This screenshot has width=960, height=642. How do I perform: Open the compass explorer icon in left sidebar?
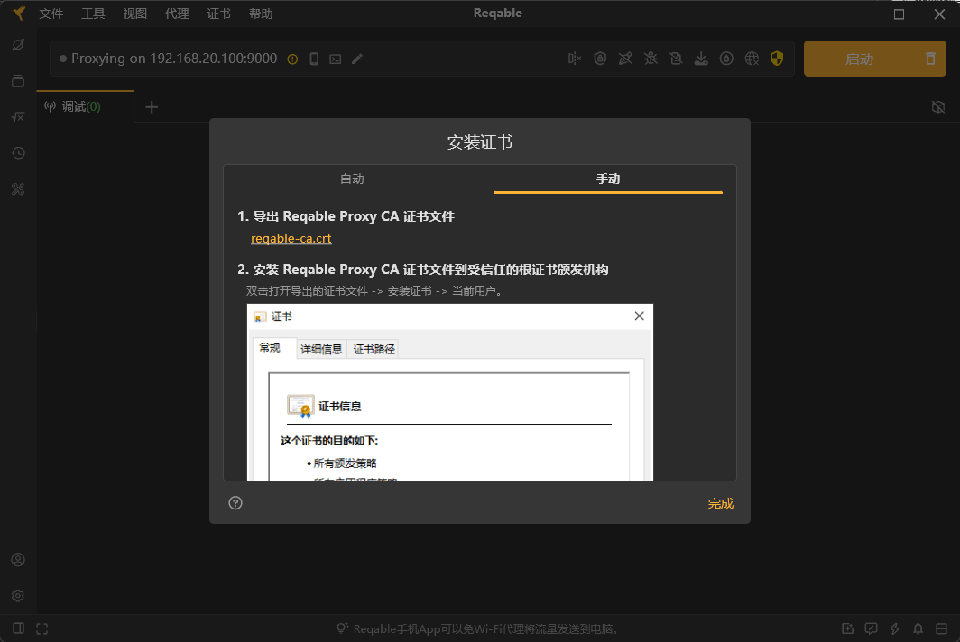point(17,45)
